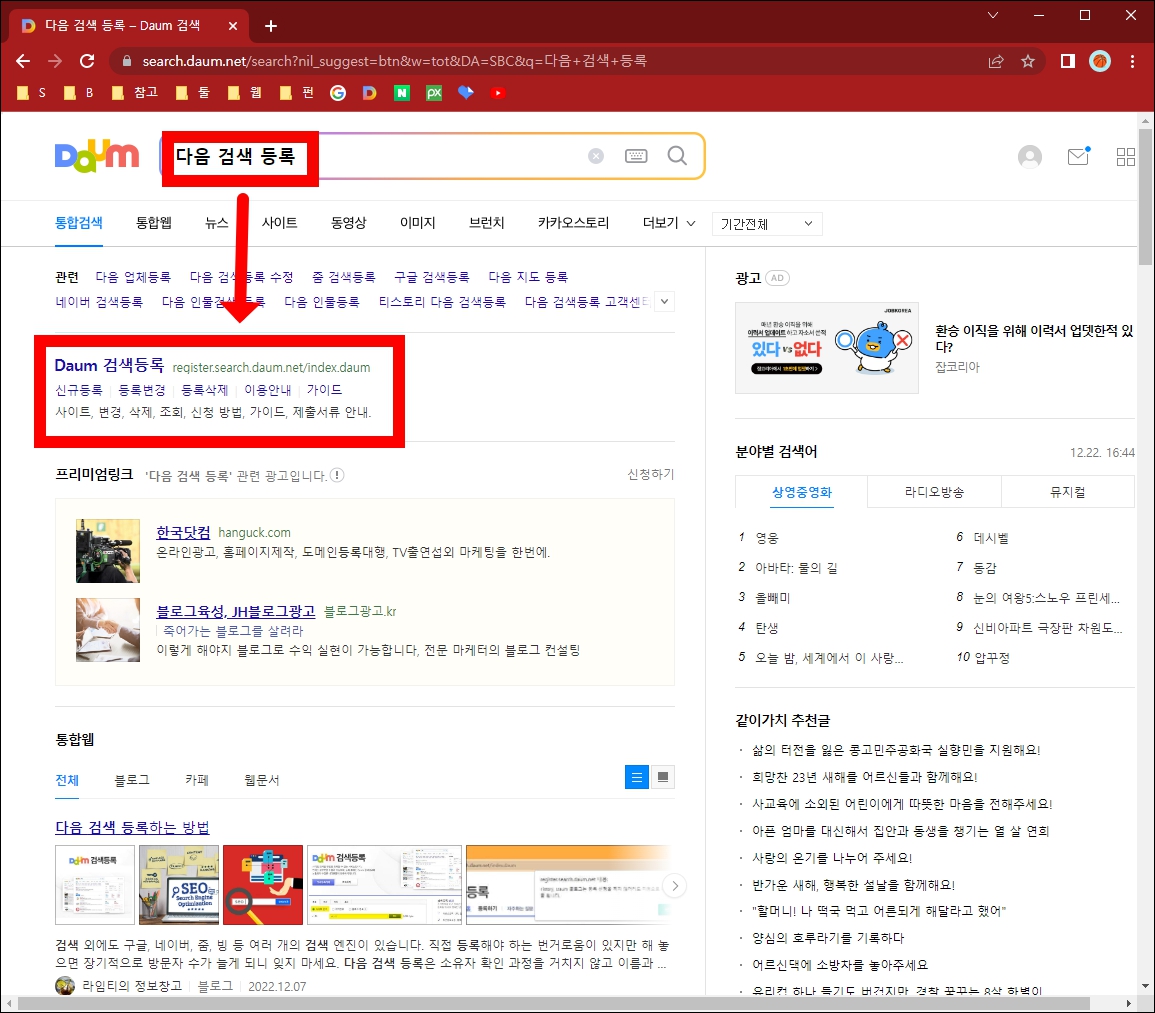Open Daum 검색등록 result link

(109, 365)
